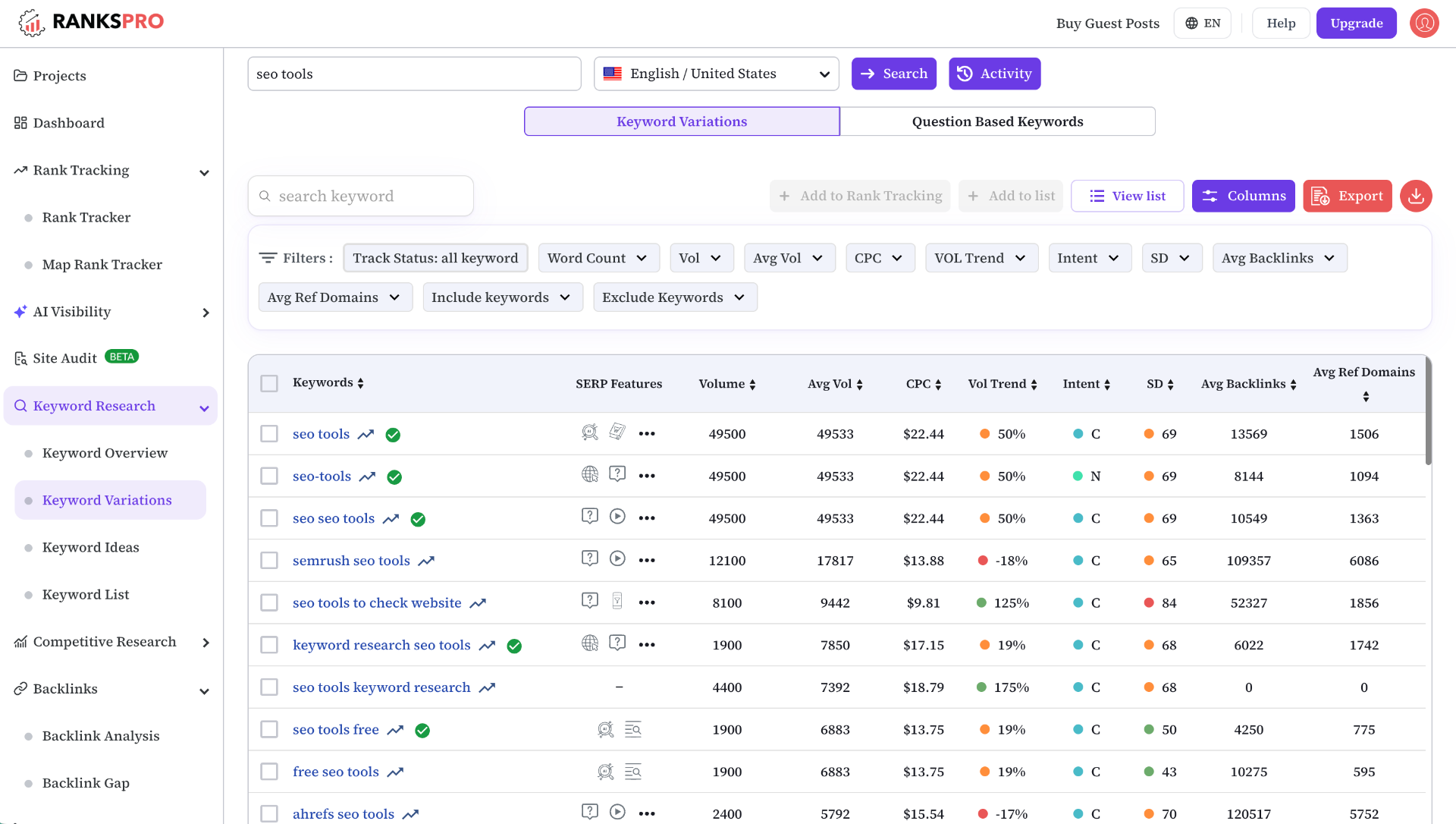Click the table vertical scrollbar
Viewport: 1456px width, 824px height.
[1428, 411]
